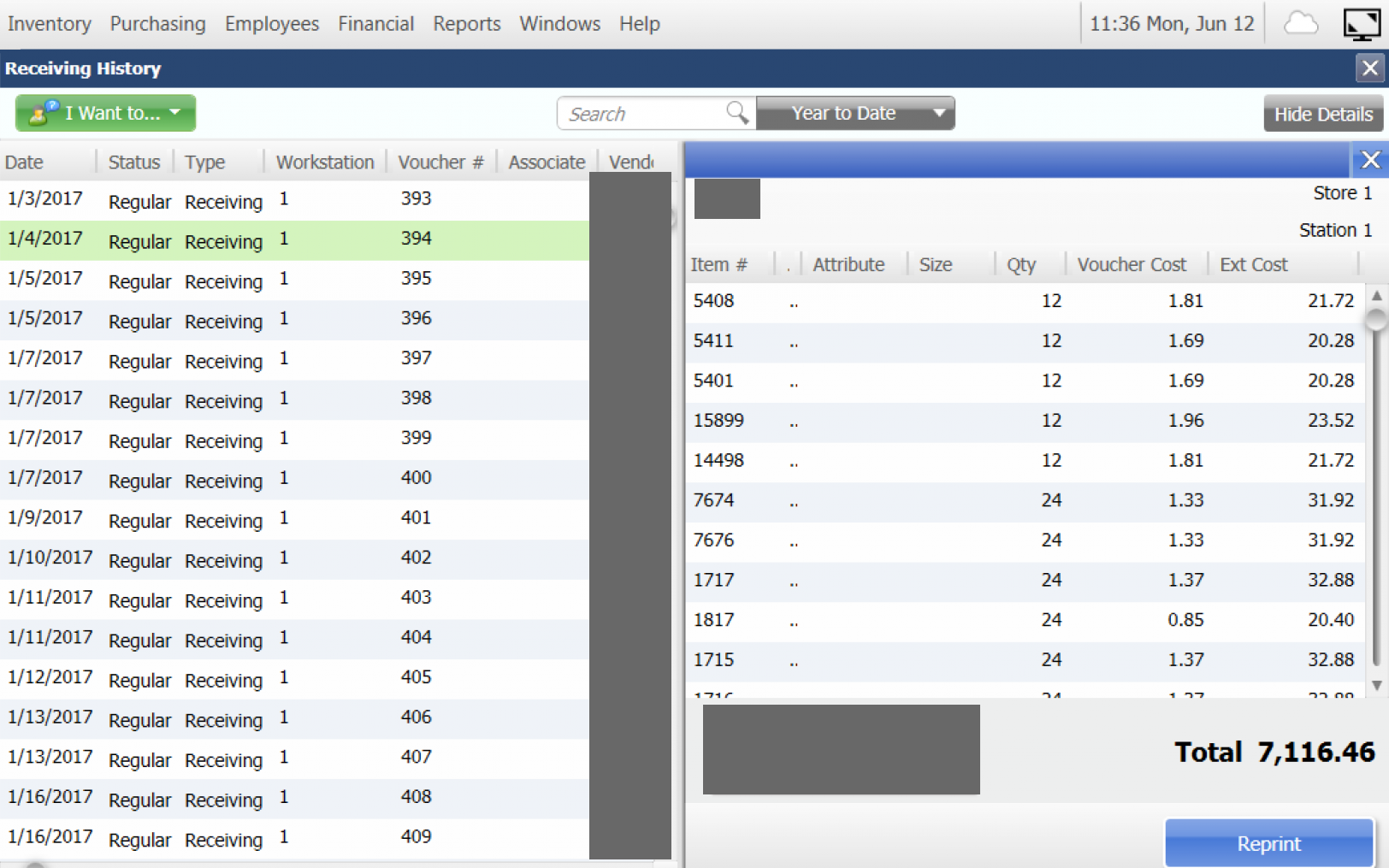Click the search magnifier icon
1389x868 pixels.
pyautogui.click(x=737, y=112)
